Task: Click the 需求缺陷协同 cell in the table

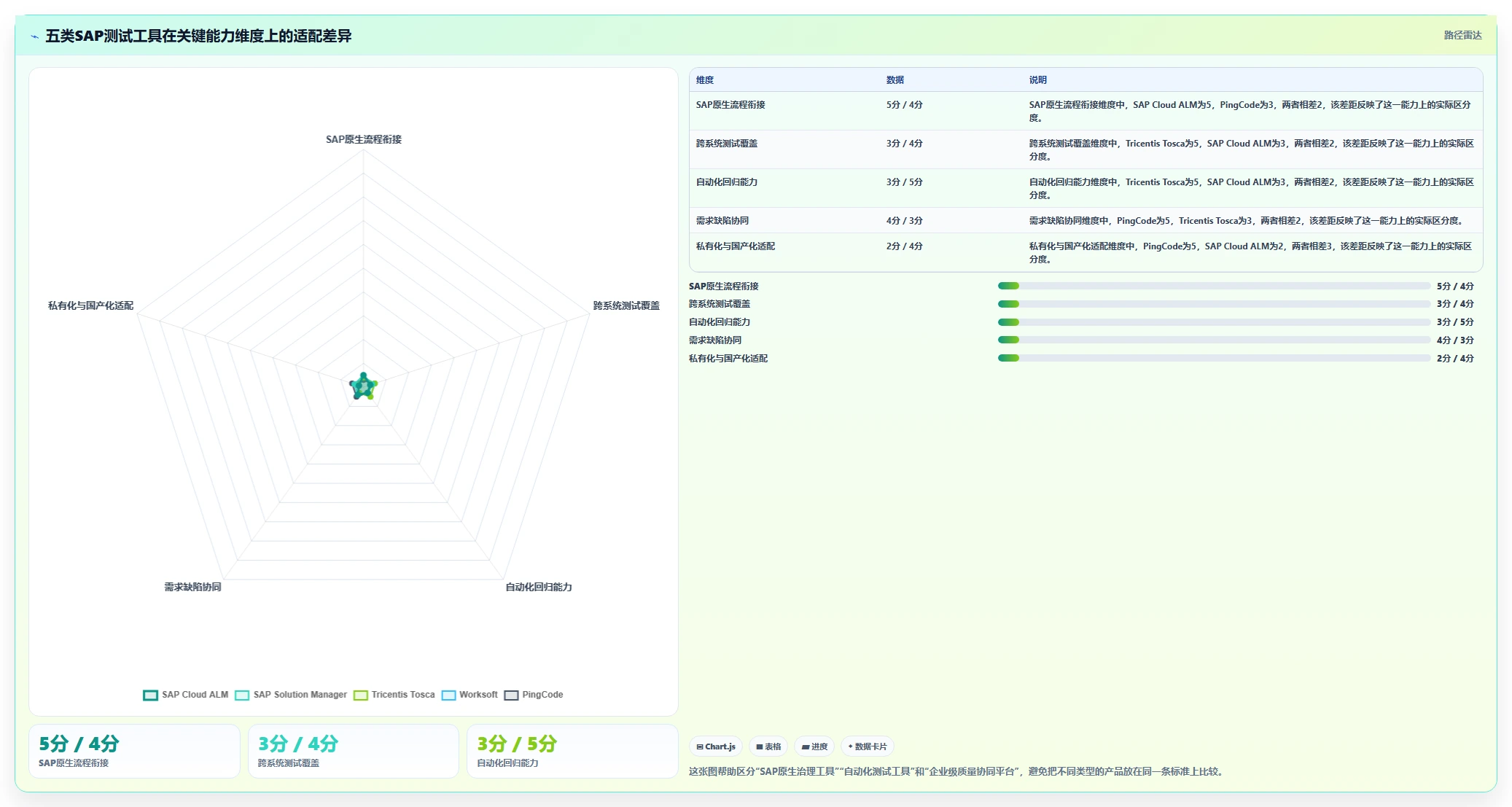Action: (722, 221)
